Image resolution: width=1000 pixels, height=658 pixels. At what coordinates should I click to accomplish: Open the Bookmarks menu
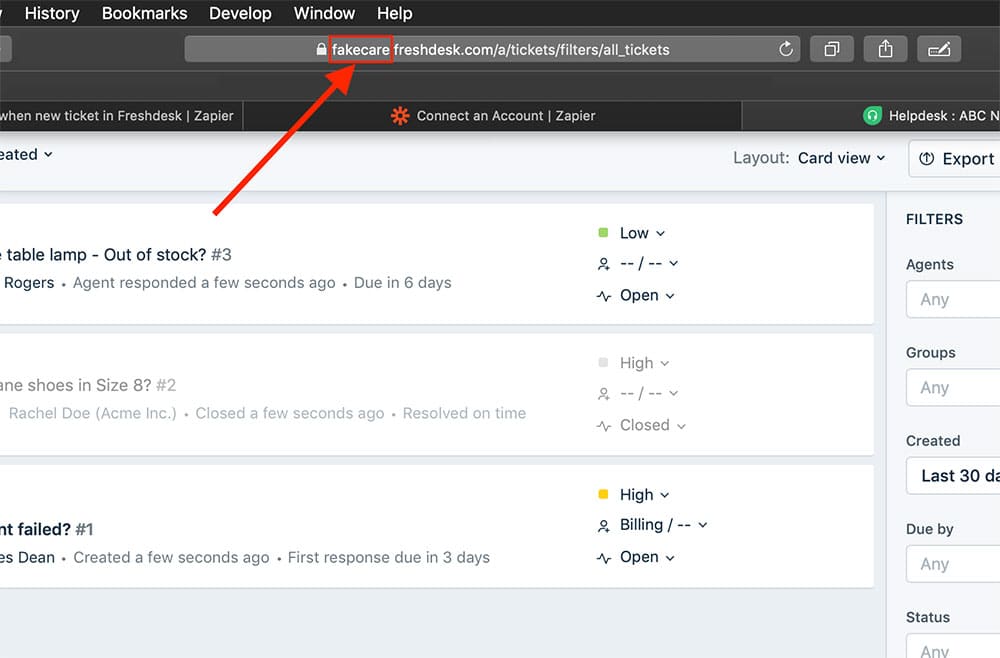(x=144, y=13)
